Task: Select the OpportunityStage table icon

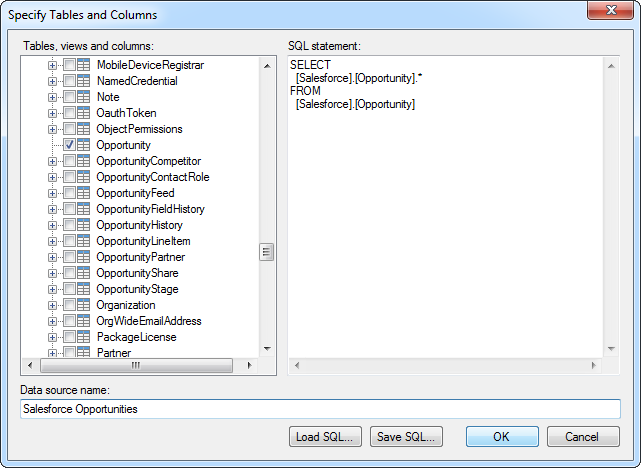Action: 84,289
